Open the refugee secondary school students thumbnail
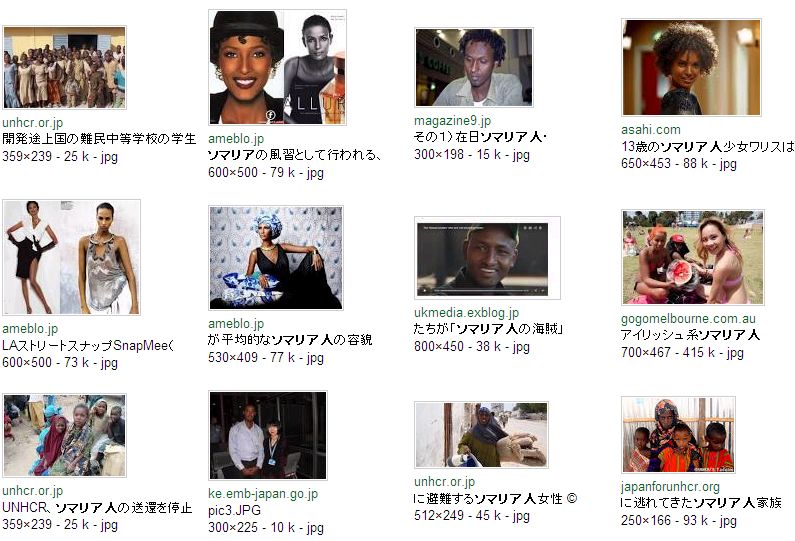795x541 pixels. click(x=64, y=67)
